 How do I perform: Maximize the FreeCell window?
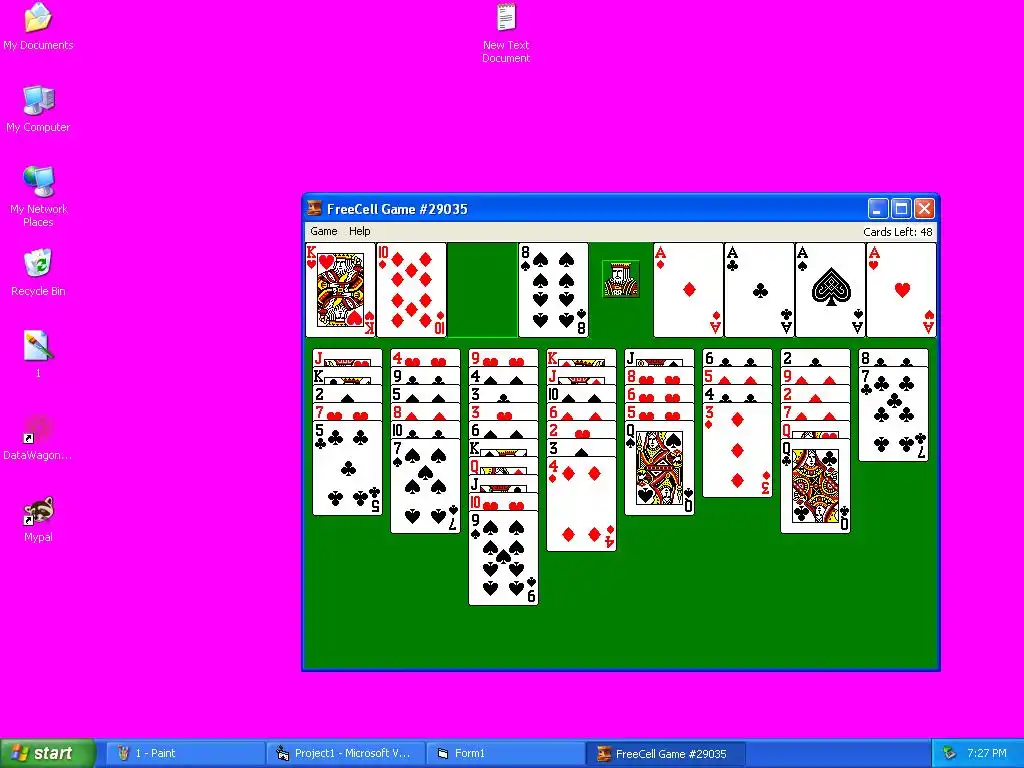coord(901,209)
